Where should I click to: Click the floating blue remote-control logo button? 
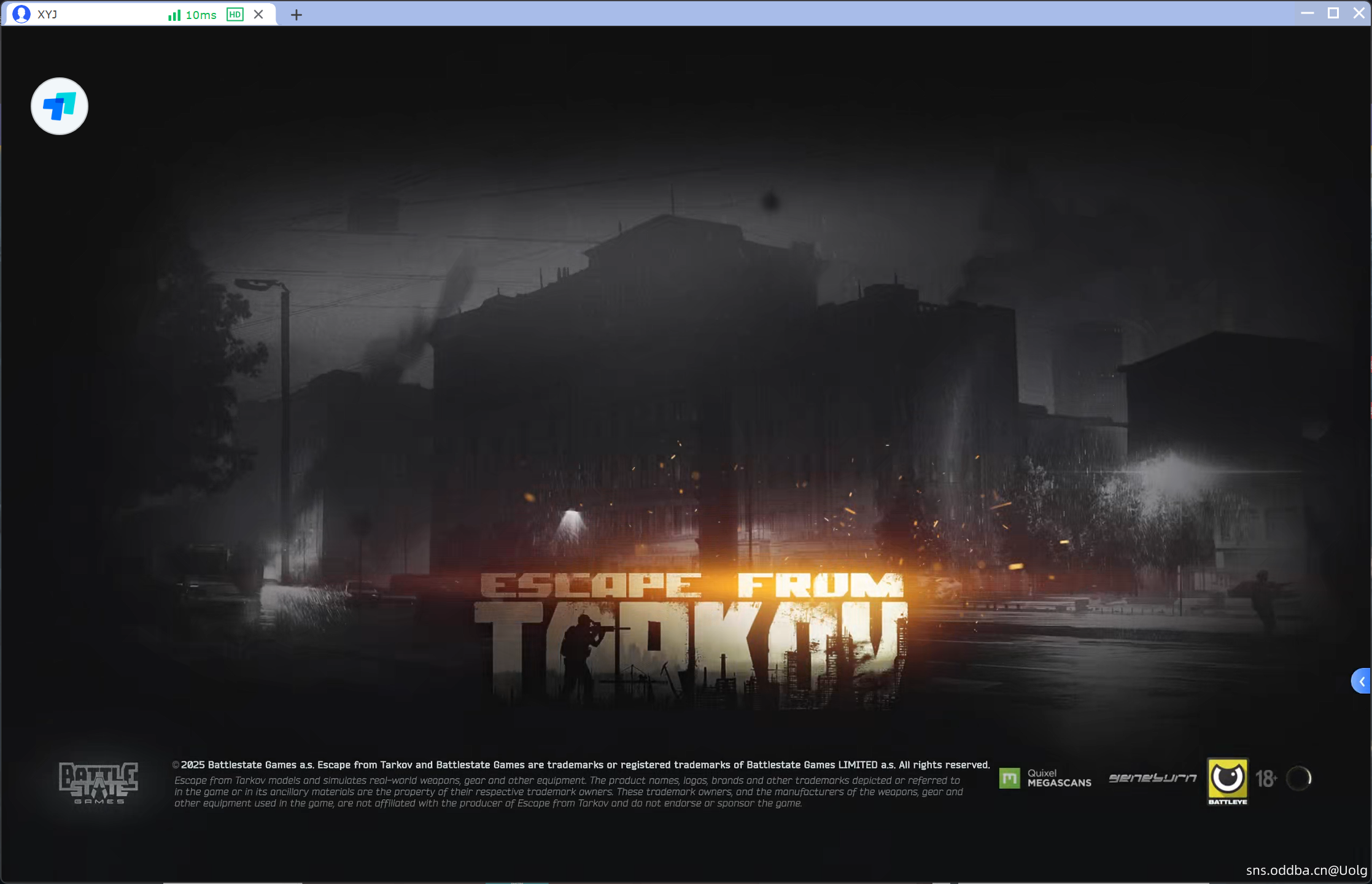click(x=60, y=106)
